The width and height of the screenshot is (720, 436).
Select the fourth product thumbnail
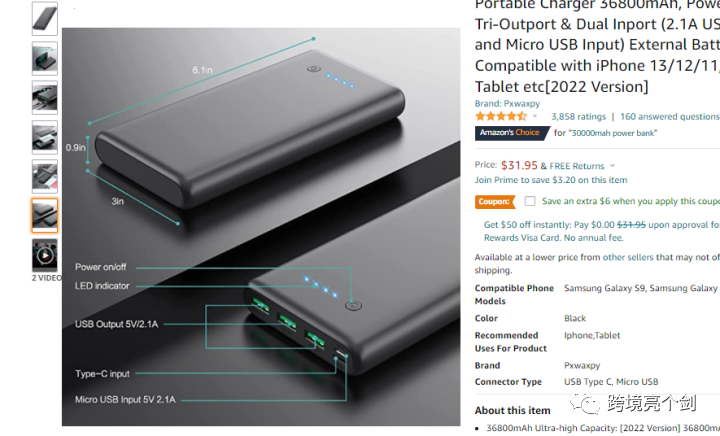[45, 137]
